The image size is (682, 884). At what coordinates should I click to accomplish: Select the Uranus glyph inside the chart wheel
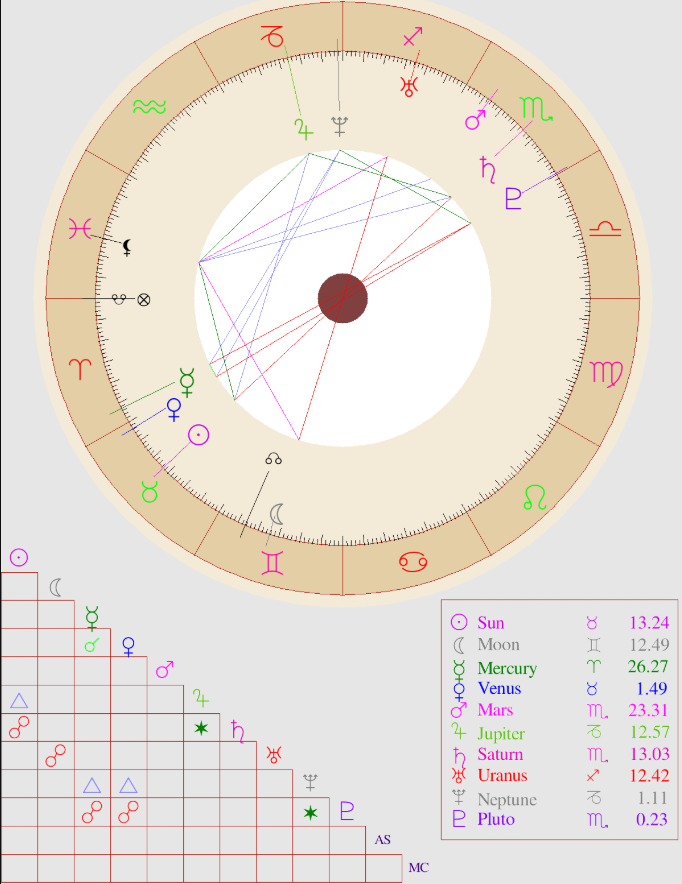click(x=409, y=86)
